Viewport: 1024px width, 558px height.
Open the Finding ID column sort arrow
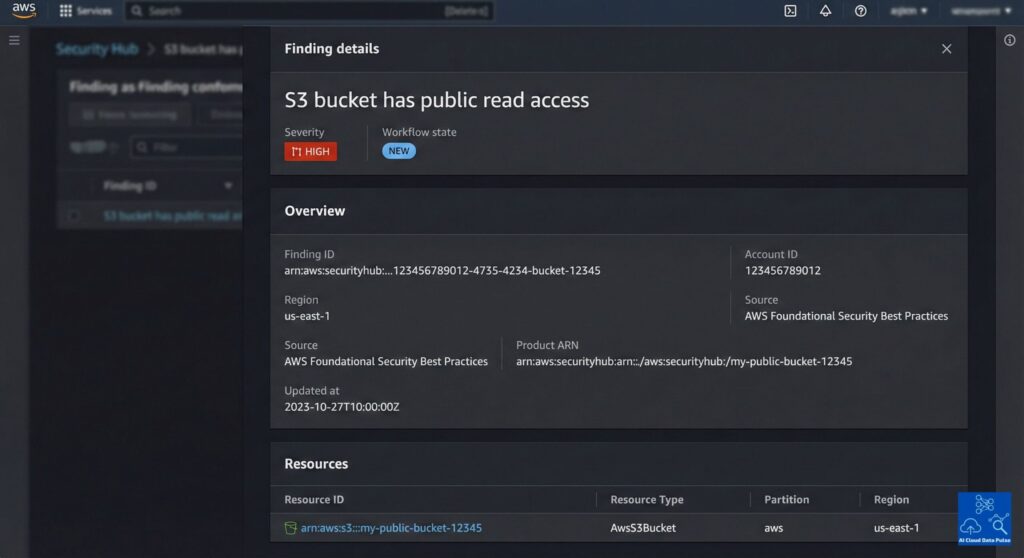228,186
